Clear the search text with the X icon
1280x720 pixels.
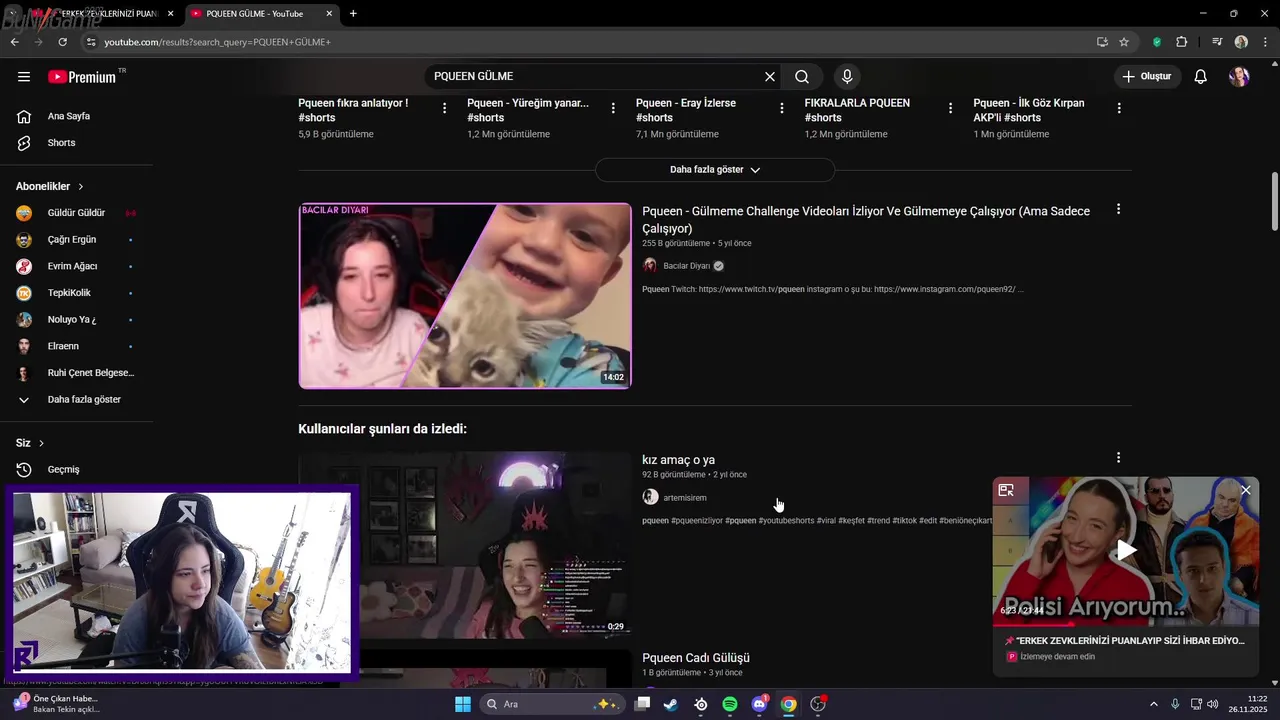770,77
